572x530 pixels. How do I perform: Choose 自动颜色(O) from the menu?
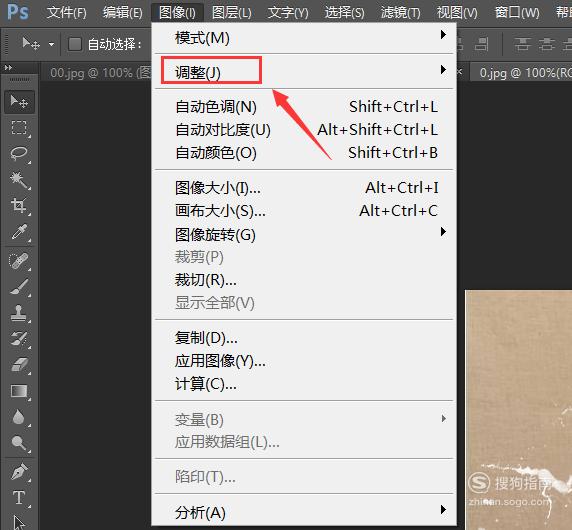point(304,153)
